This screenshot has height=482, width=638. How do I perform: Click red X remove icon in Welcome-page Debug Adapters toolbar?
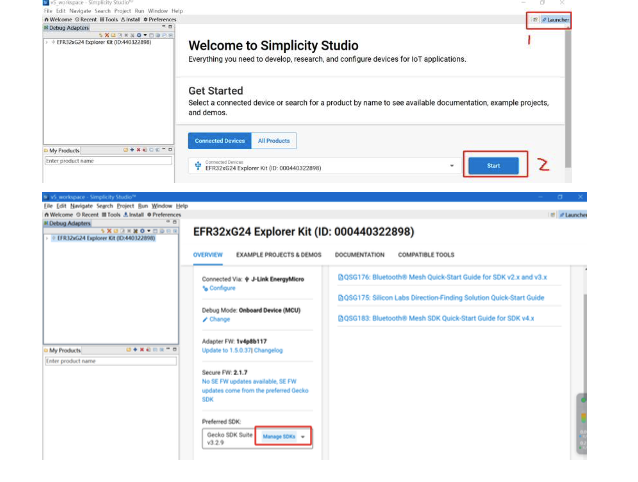pos(107,35)
